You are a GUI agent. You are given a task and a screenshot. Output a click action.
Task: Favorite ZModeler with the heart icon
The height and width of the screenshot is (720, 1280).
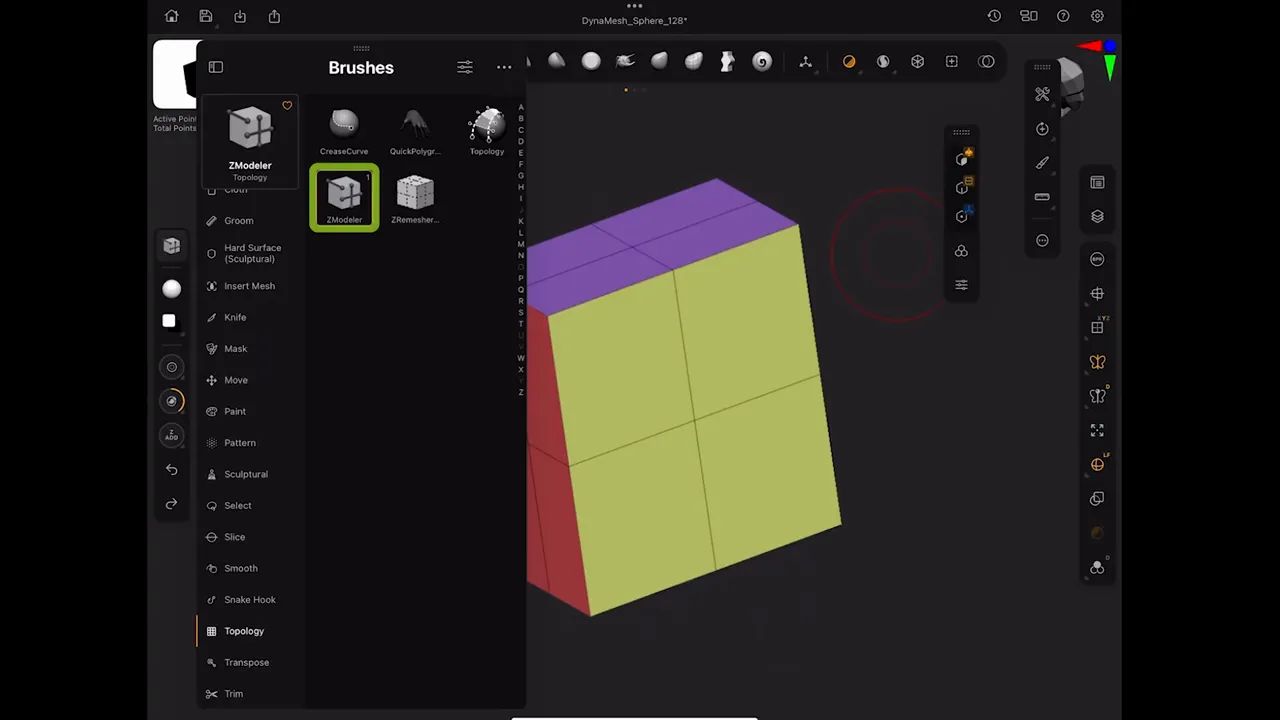[x=287, y=105]
